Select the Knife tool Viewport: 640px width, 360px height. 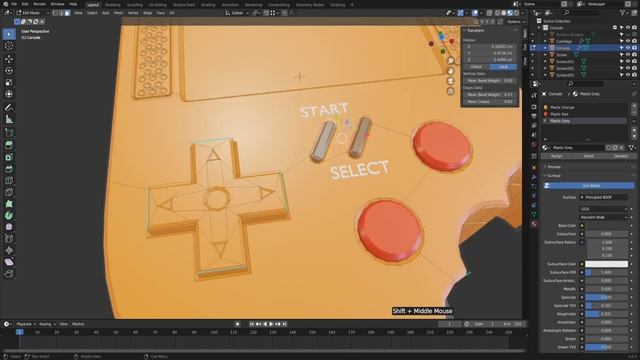coord(9,192)
